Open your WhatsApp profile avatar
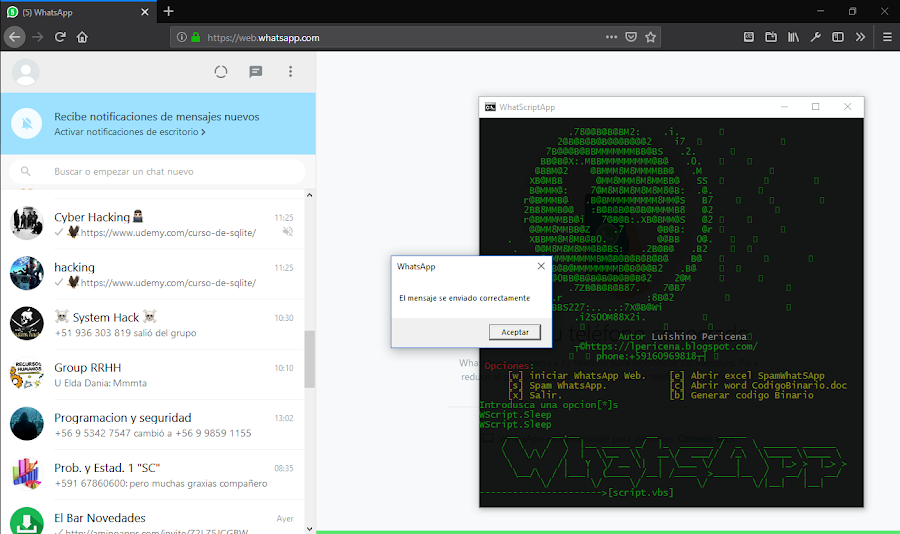 coord(26,72)
